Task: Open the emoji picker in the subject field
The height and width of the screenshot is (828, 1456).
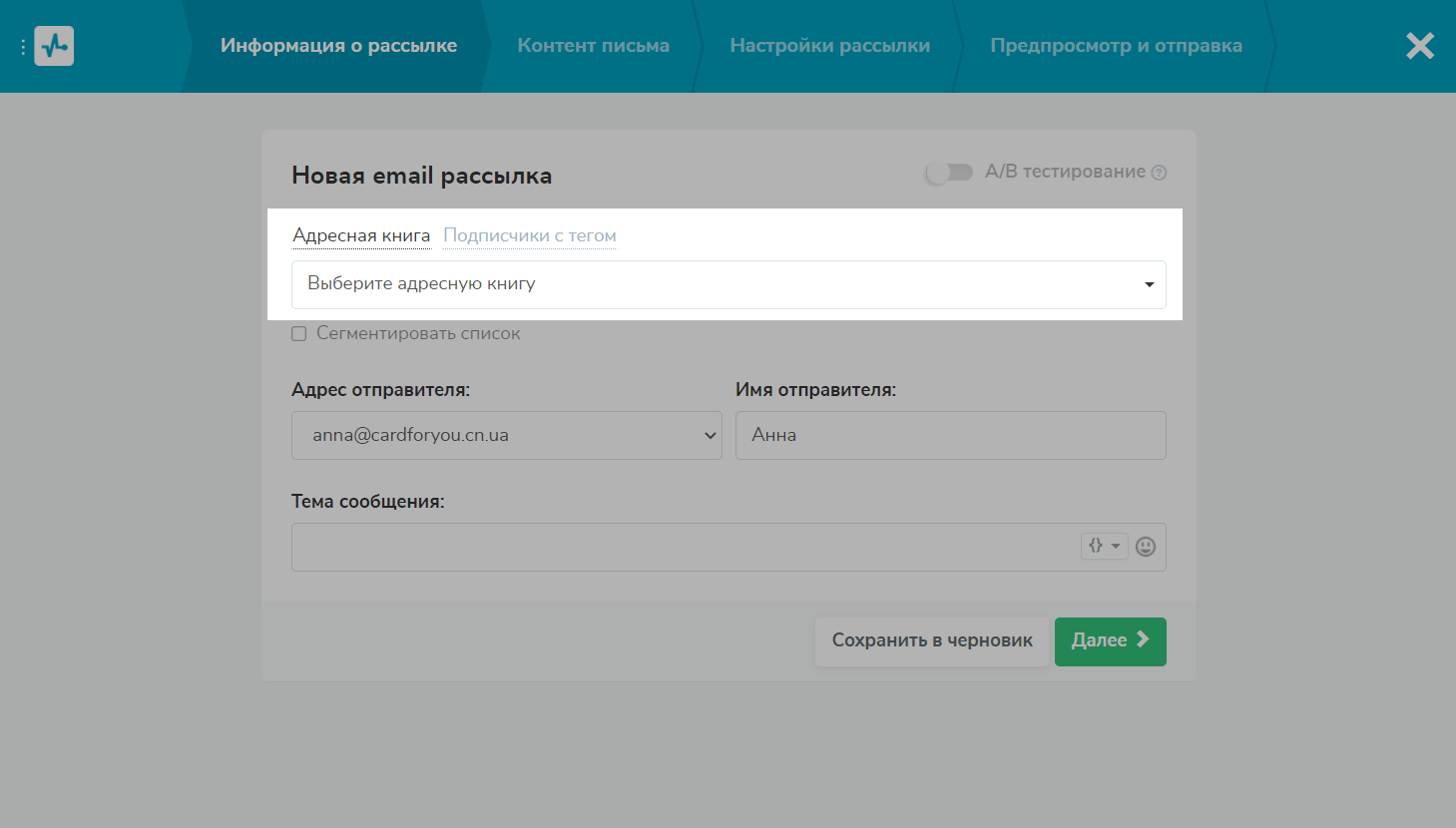Action: [x=1146, y=547]
